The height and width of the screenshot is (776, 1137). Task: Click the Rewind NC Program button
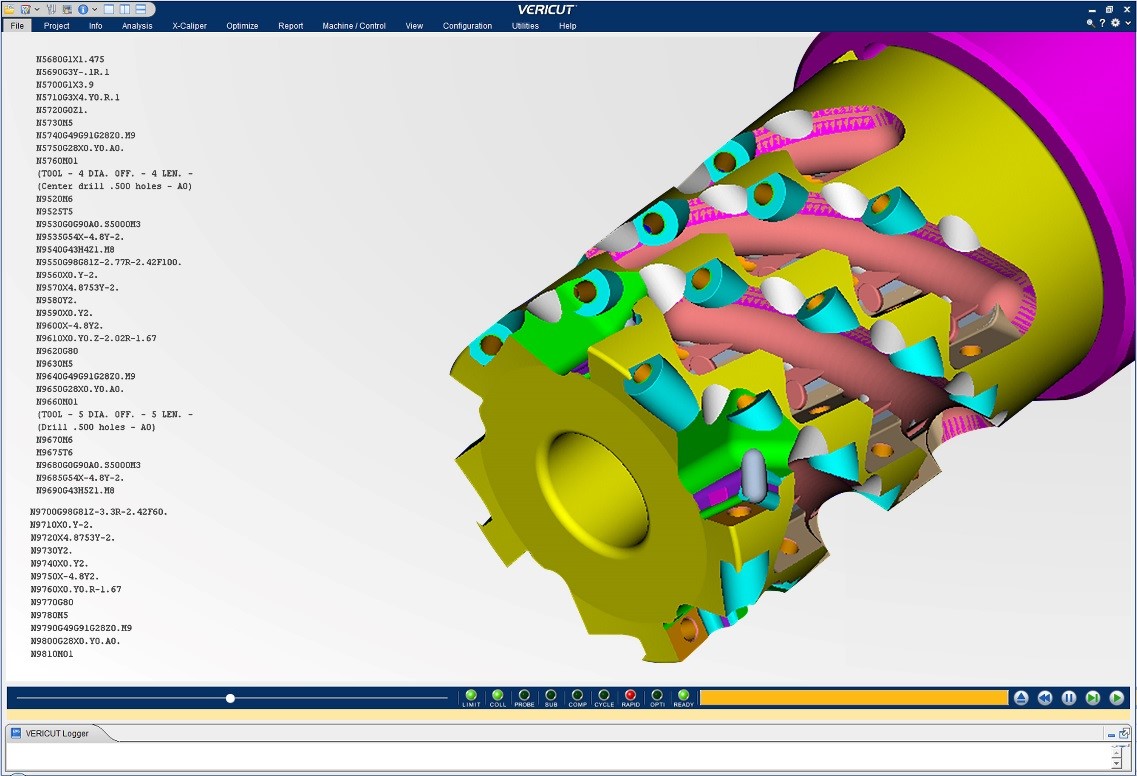coord(1045,698)
